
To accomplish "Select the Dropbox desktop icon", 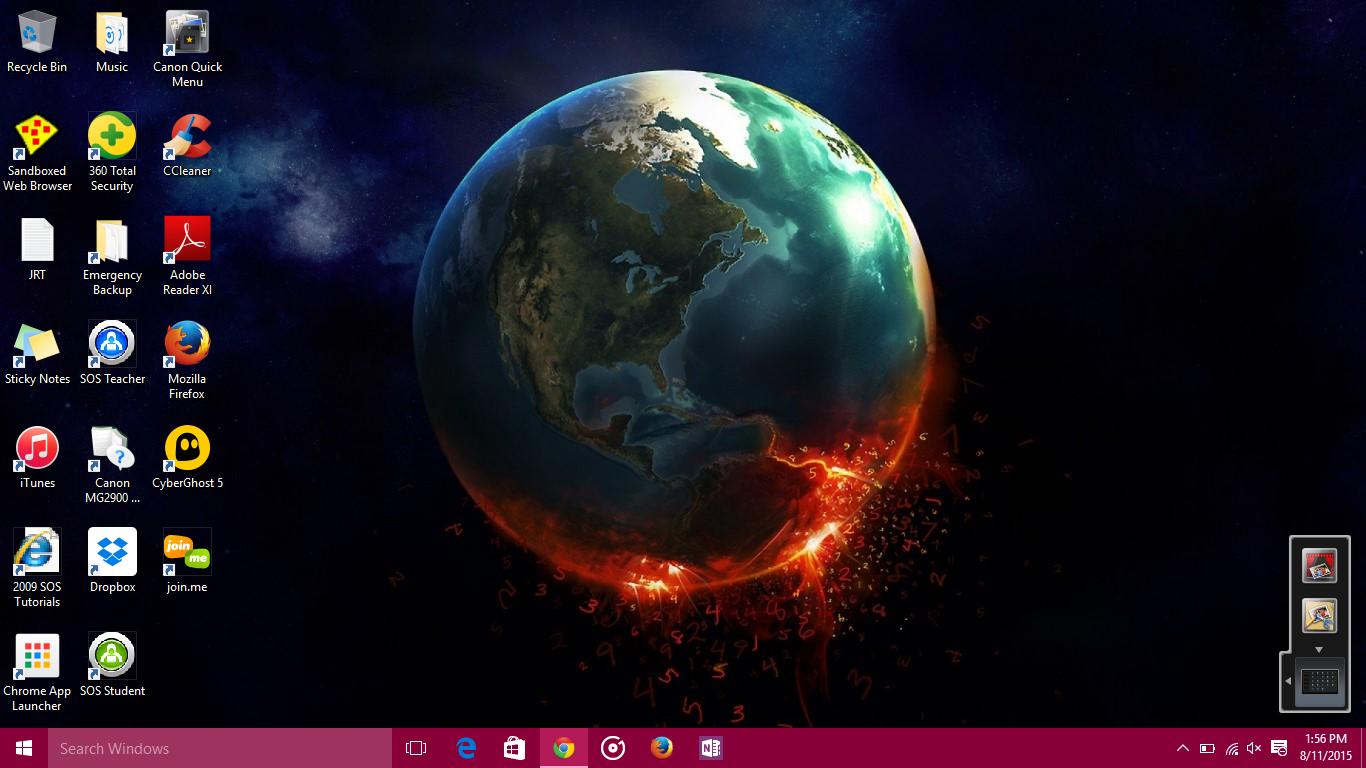I will (x=112, y=562).
